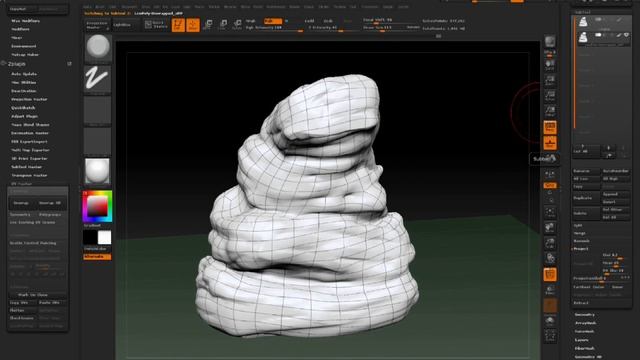Select the white main color swatch

tap(104, 237)
